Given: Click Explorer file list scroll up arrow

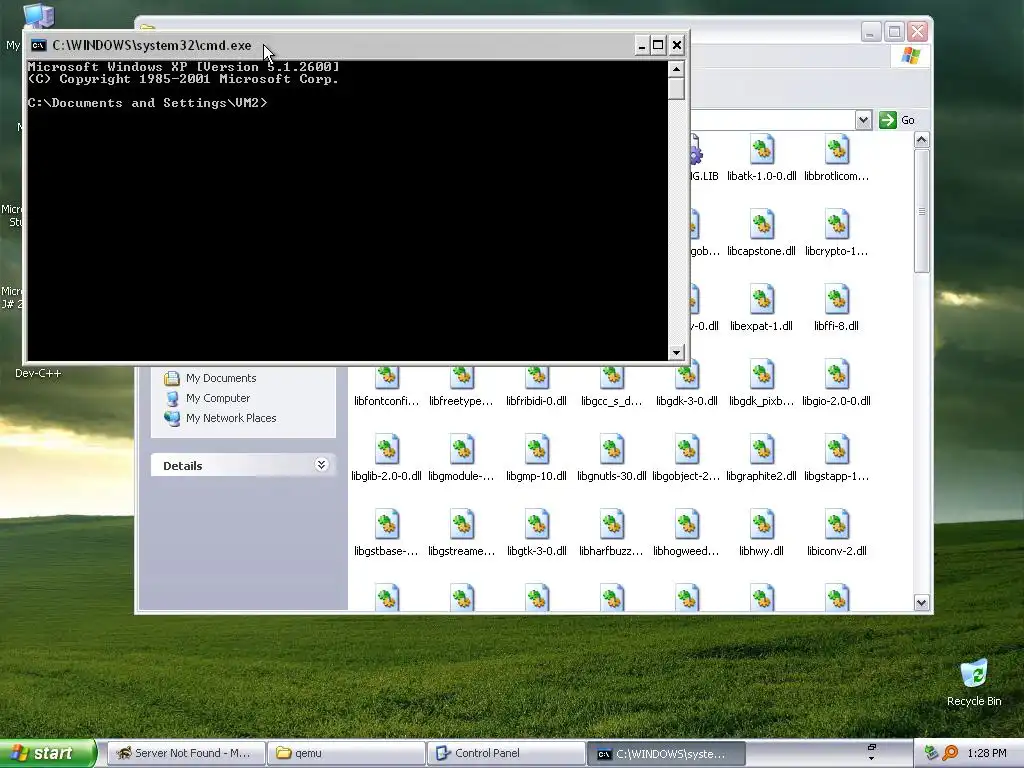Looking at the screenshot, I should 921,140.
